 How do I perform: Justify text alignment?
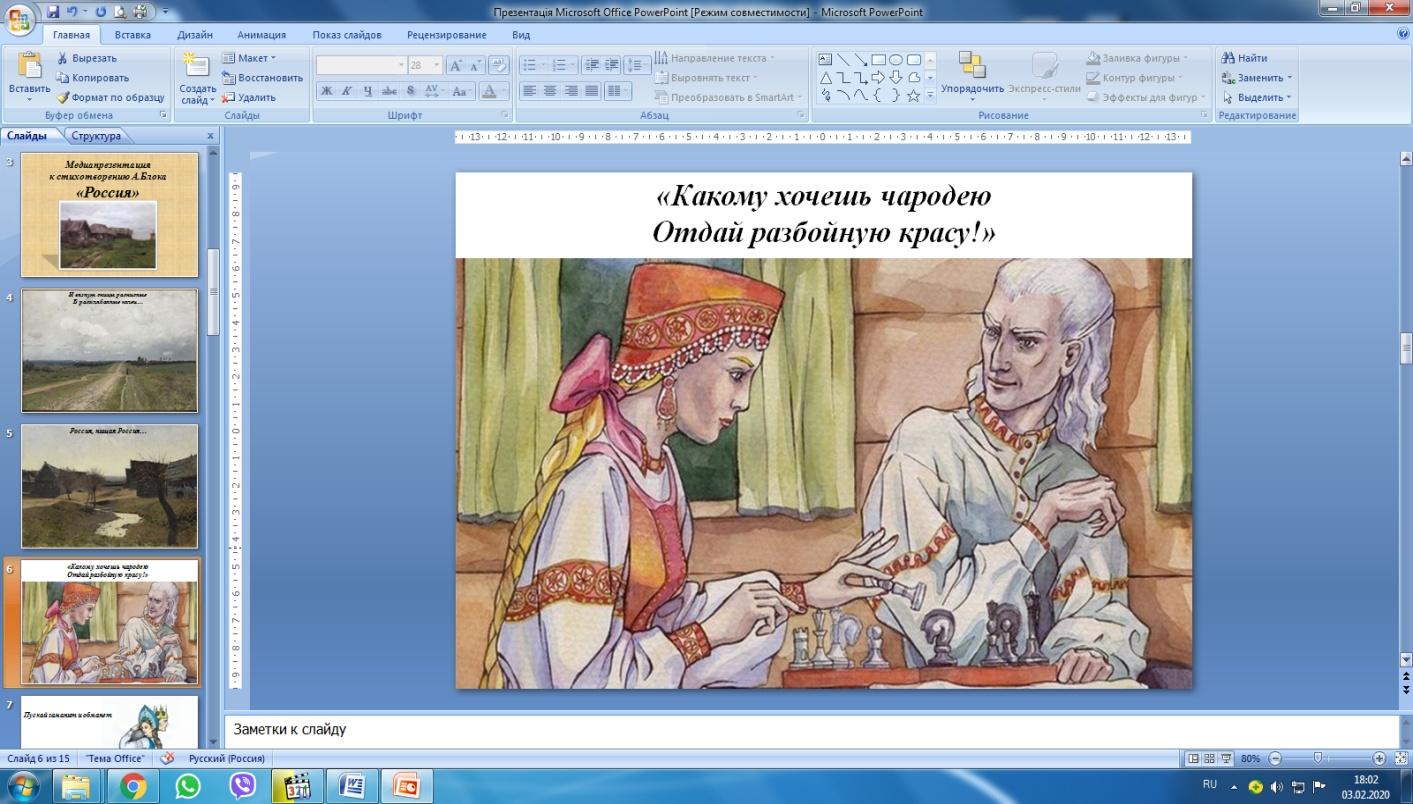[x=592, y=91]
